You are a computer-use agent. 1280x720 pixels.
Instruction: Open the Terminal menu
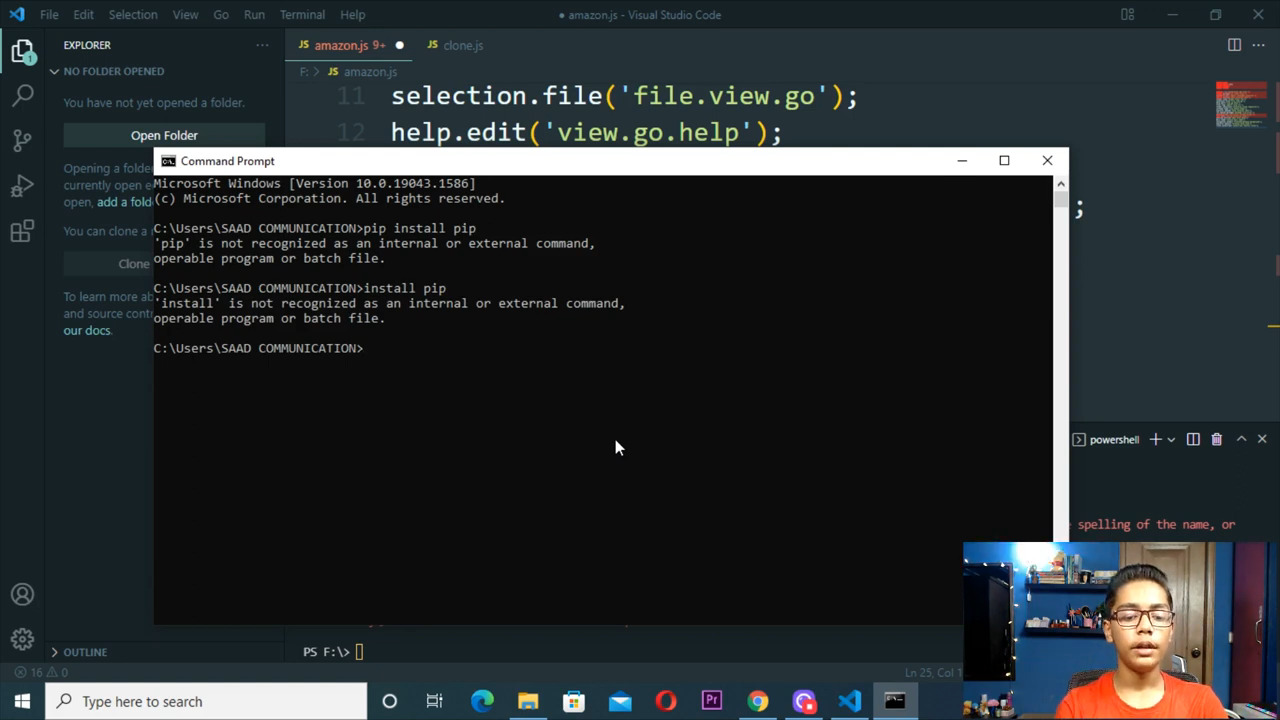coord(302,14)
